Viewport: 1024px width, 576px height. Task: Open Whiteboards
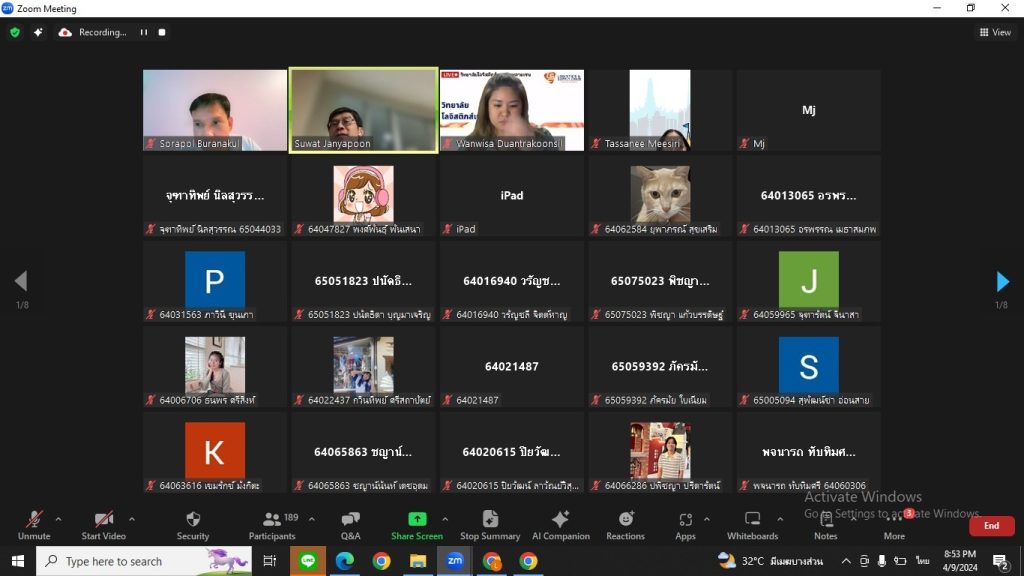point(752,526)
